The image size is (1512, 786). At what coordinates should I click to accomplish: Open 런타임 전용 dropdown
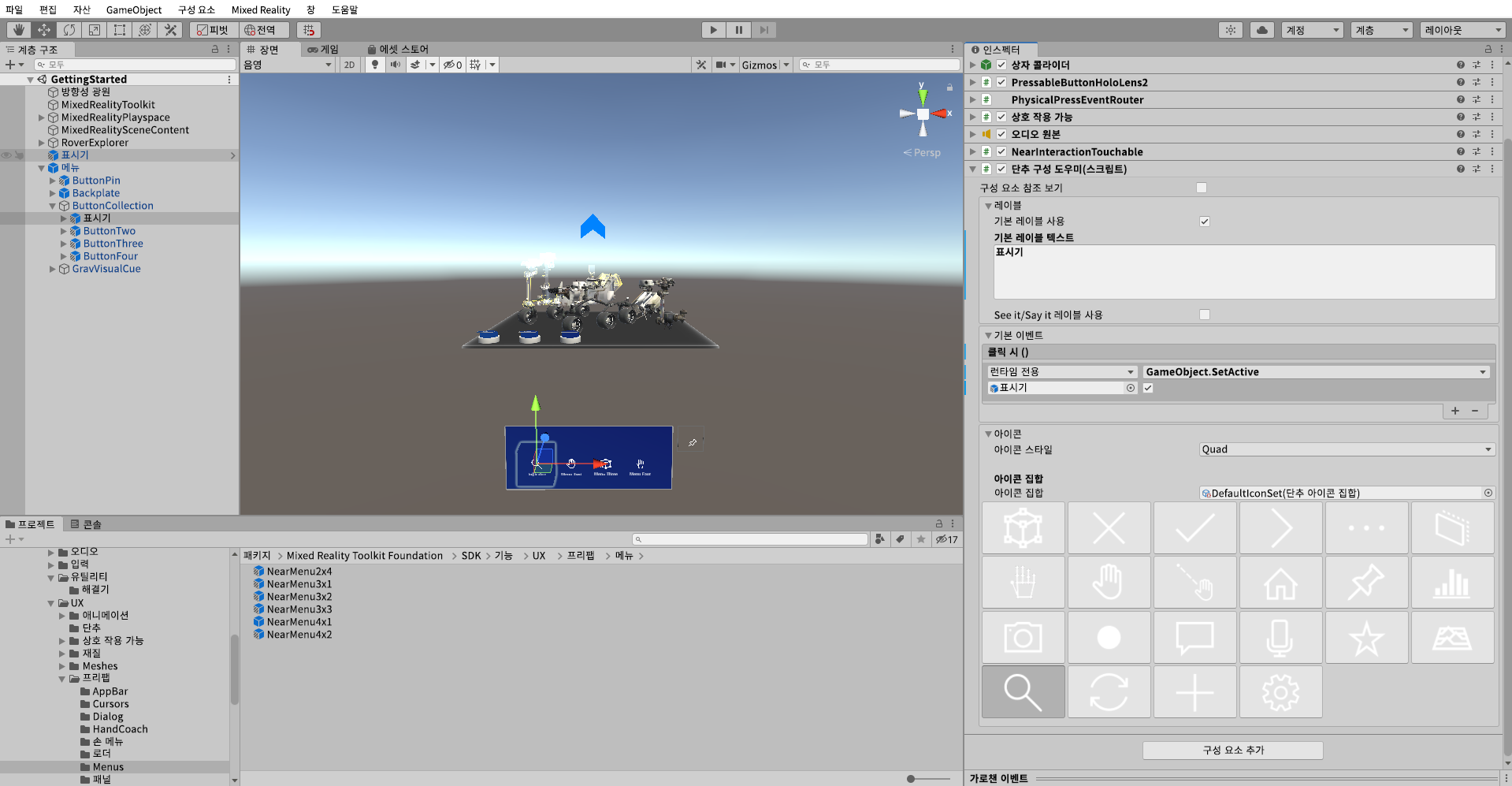(x=1062, y=371)
